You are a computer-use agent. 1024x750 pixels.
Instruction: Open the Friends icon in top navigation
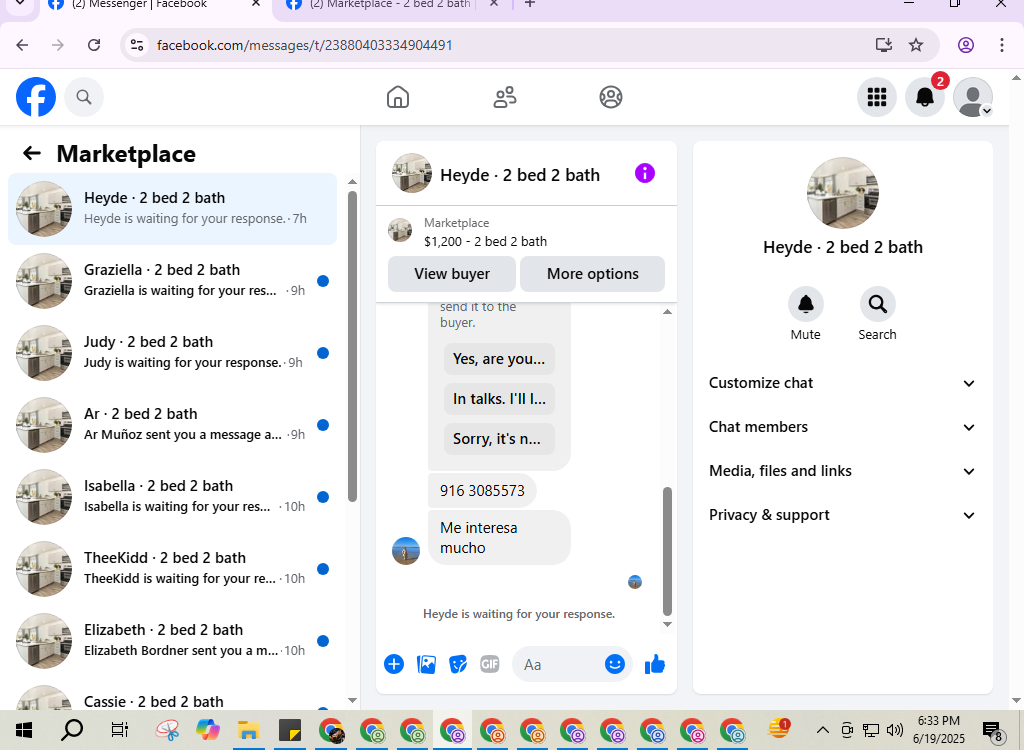coord(504,97)
